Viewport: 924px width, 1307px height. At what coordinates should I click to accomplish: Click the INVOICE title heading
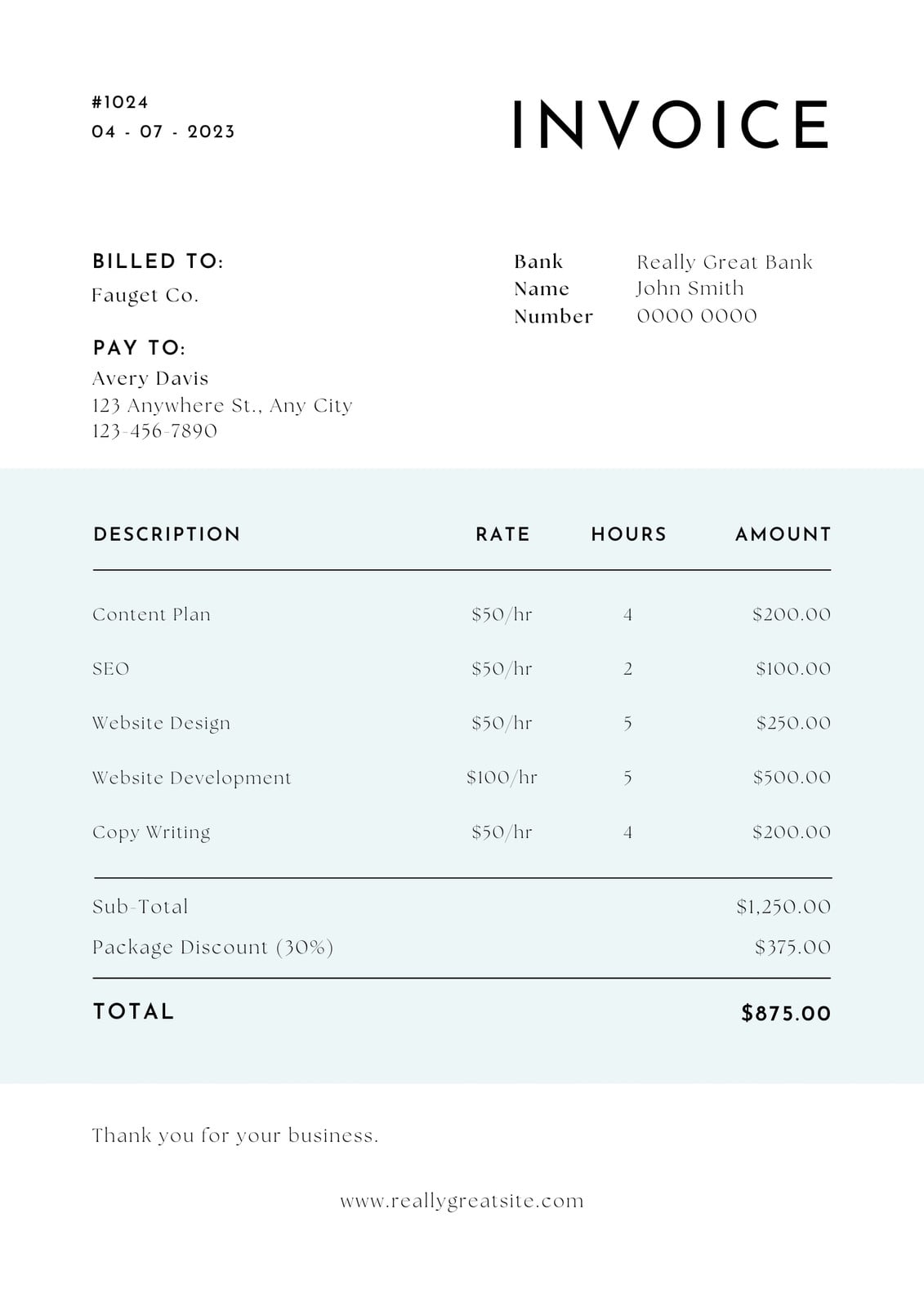(x=671, y=124)
